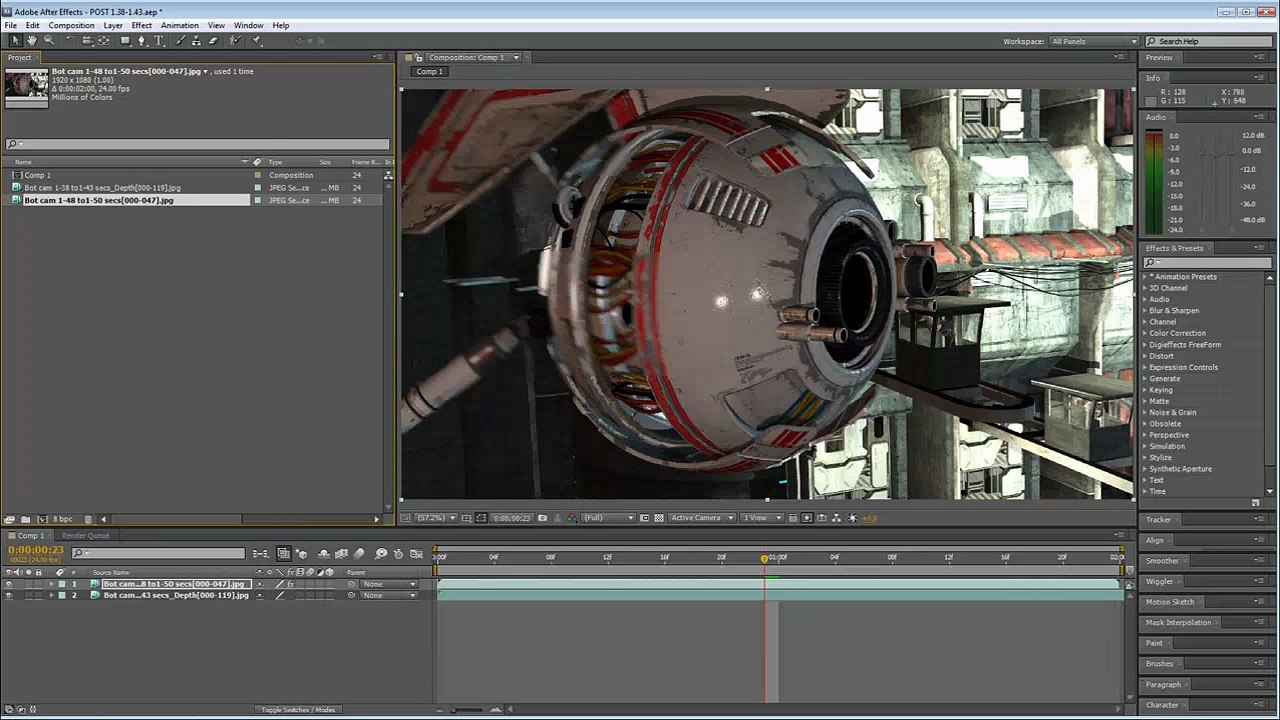Expand layer 2 properties triangle

[x=52, y=595]
